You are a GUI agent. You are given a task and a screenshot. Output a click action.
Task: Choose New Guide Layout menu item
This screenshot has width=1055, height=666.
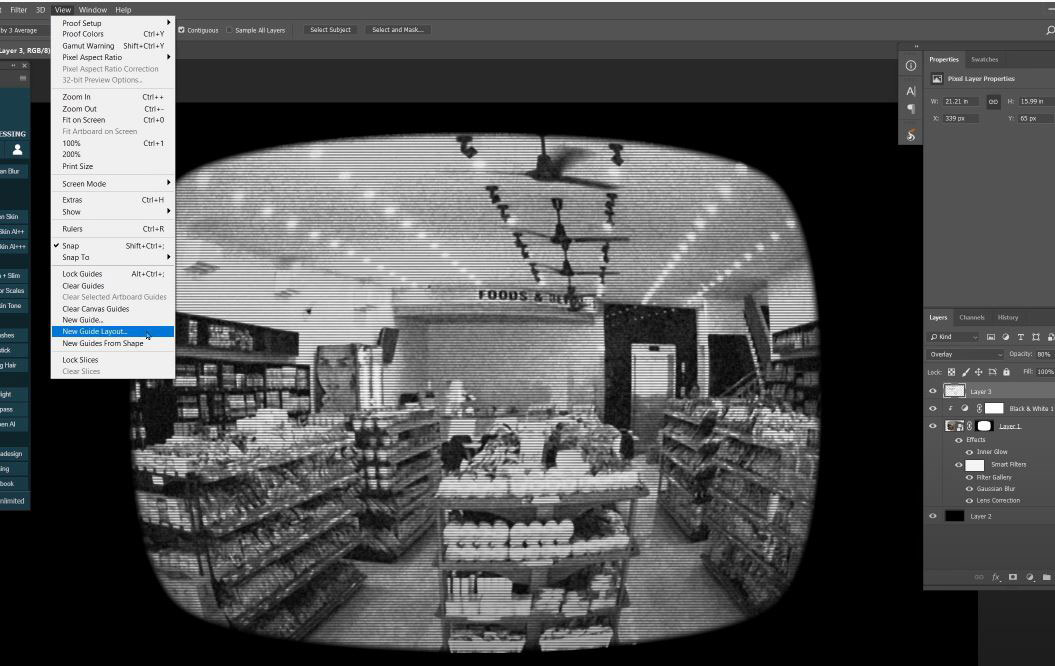click(112, 332)
